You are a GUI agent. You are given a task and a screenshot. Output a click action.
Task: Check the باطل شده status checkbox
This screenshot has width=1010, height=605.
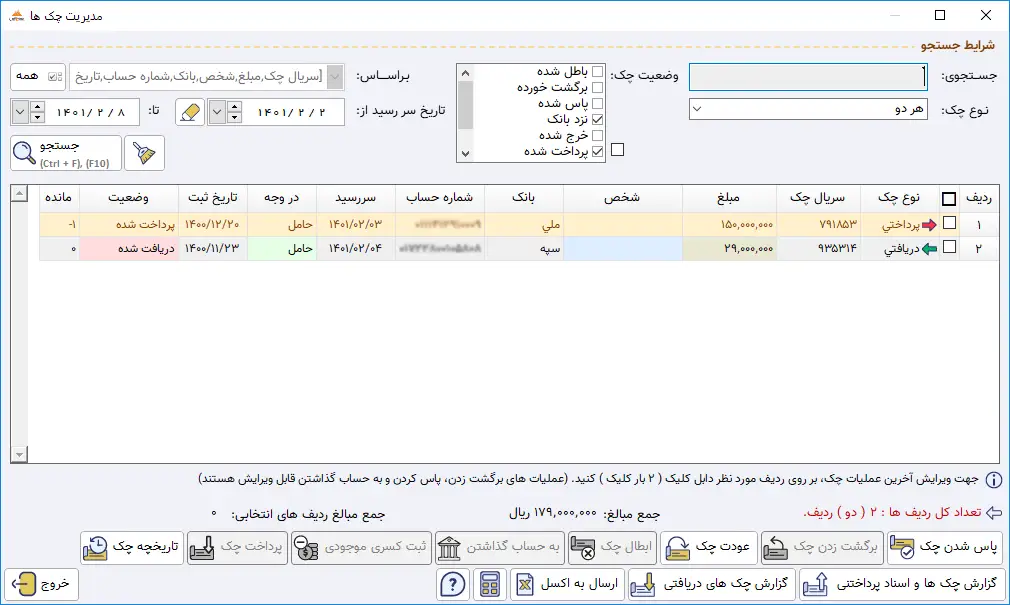[598, 72]
